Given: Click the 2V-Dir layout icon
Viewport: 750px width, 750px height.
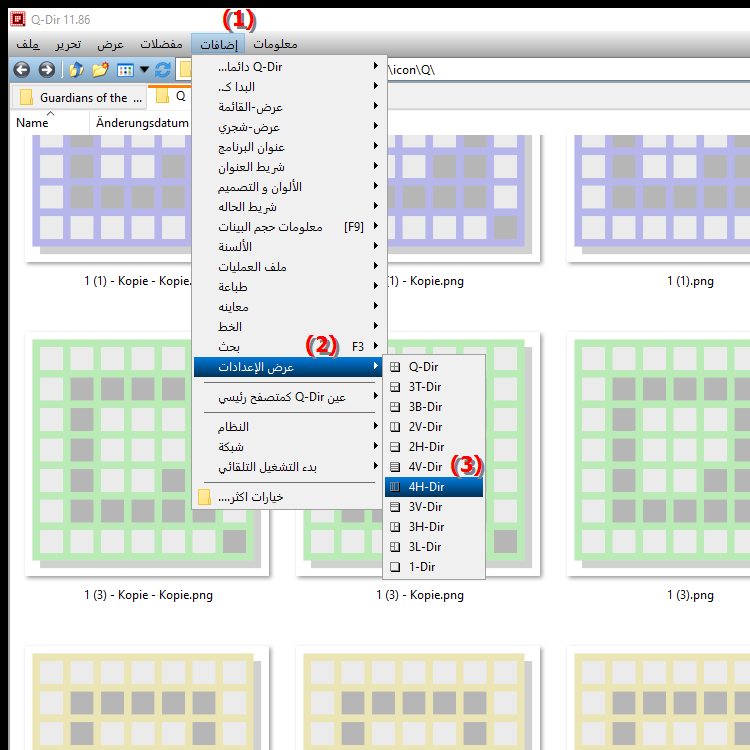Looking at the screenshot, I should pyautogui.click(x=395, y=427).
